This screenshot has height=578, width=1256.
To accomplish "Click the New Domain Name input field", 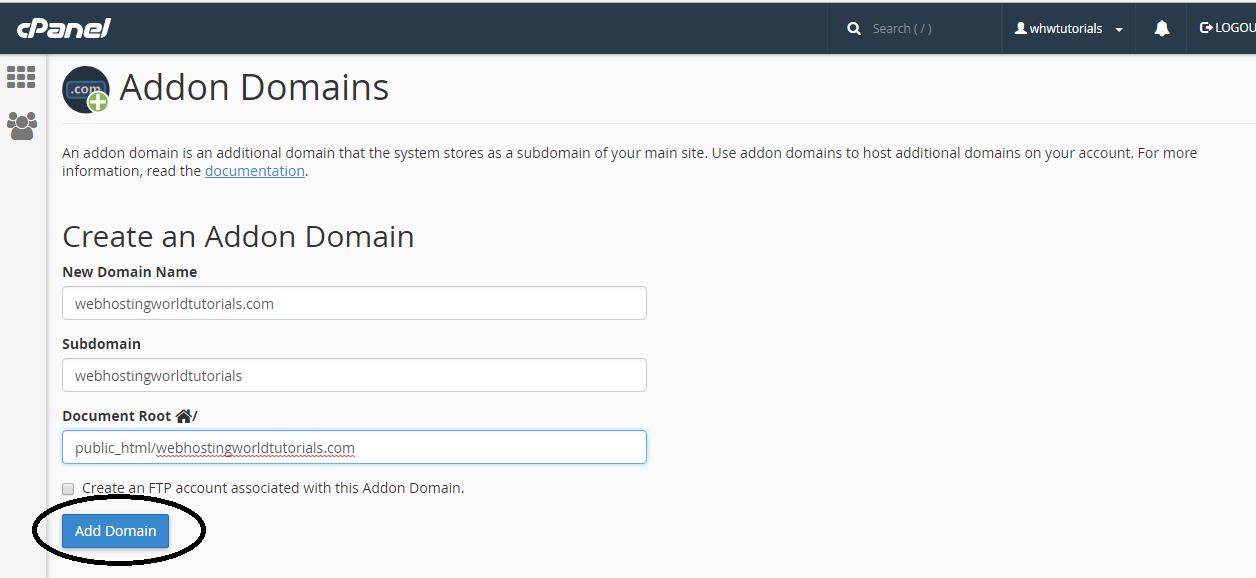I will [x=354, y=303].
